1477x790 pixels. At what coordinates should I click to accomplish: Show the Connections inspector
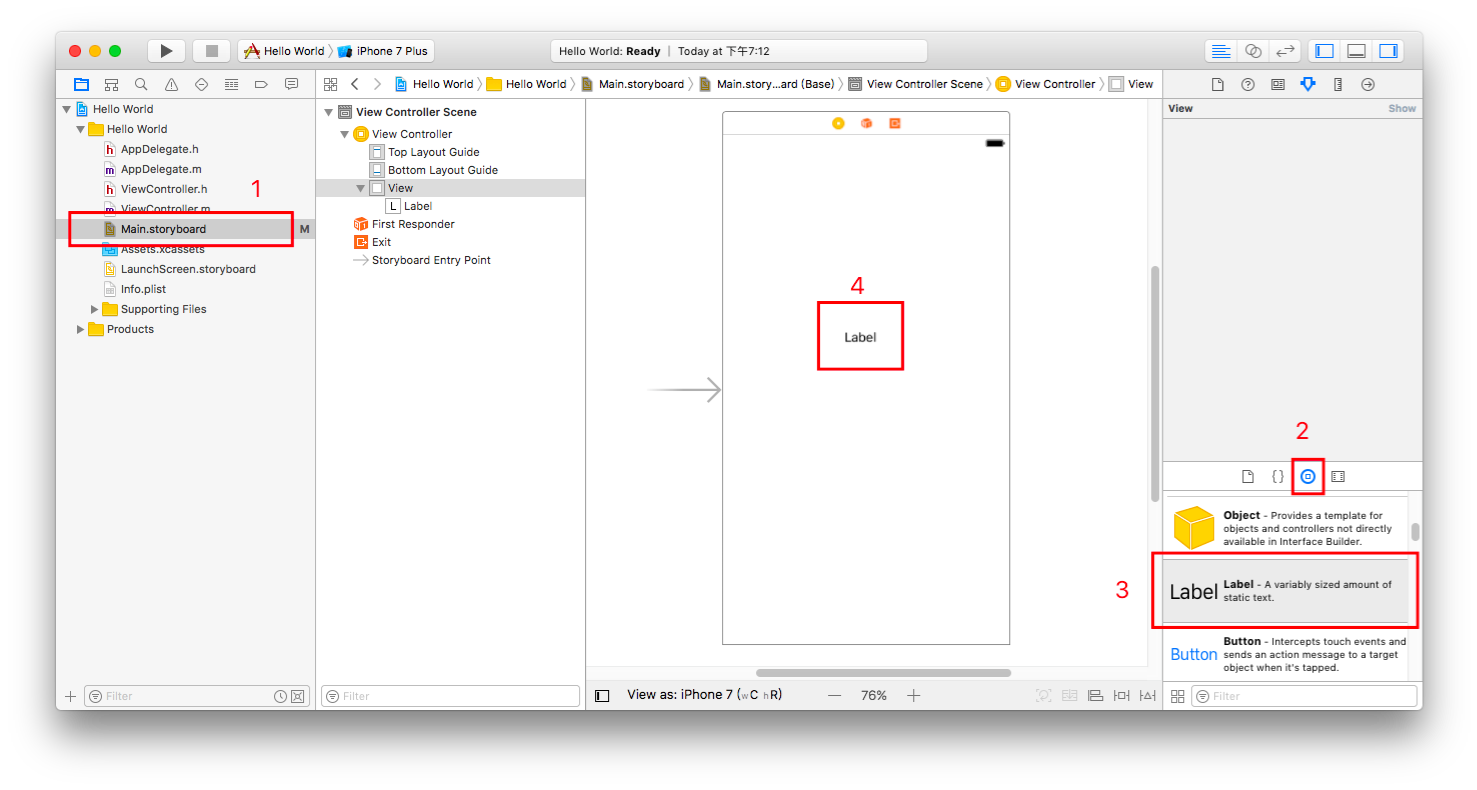pyautogui.click(x=1368, y=84)
